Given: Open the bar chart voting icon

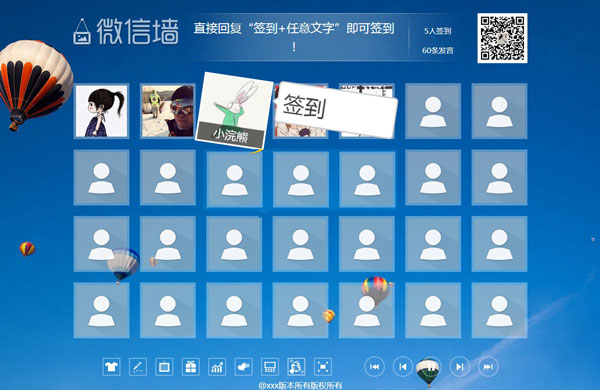Looking at the screenshot, I should pyautogui.click(x=217, y=367).
